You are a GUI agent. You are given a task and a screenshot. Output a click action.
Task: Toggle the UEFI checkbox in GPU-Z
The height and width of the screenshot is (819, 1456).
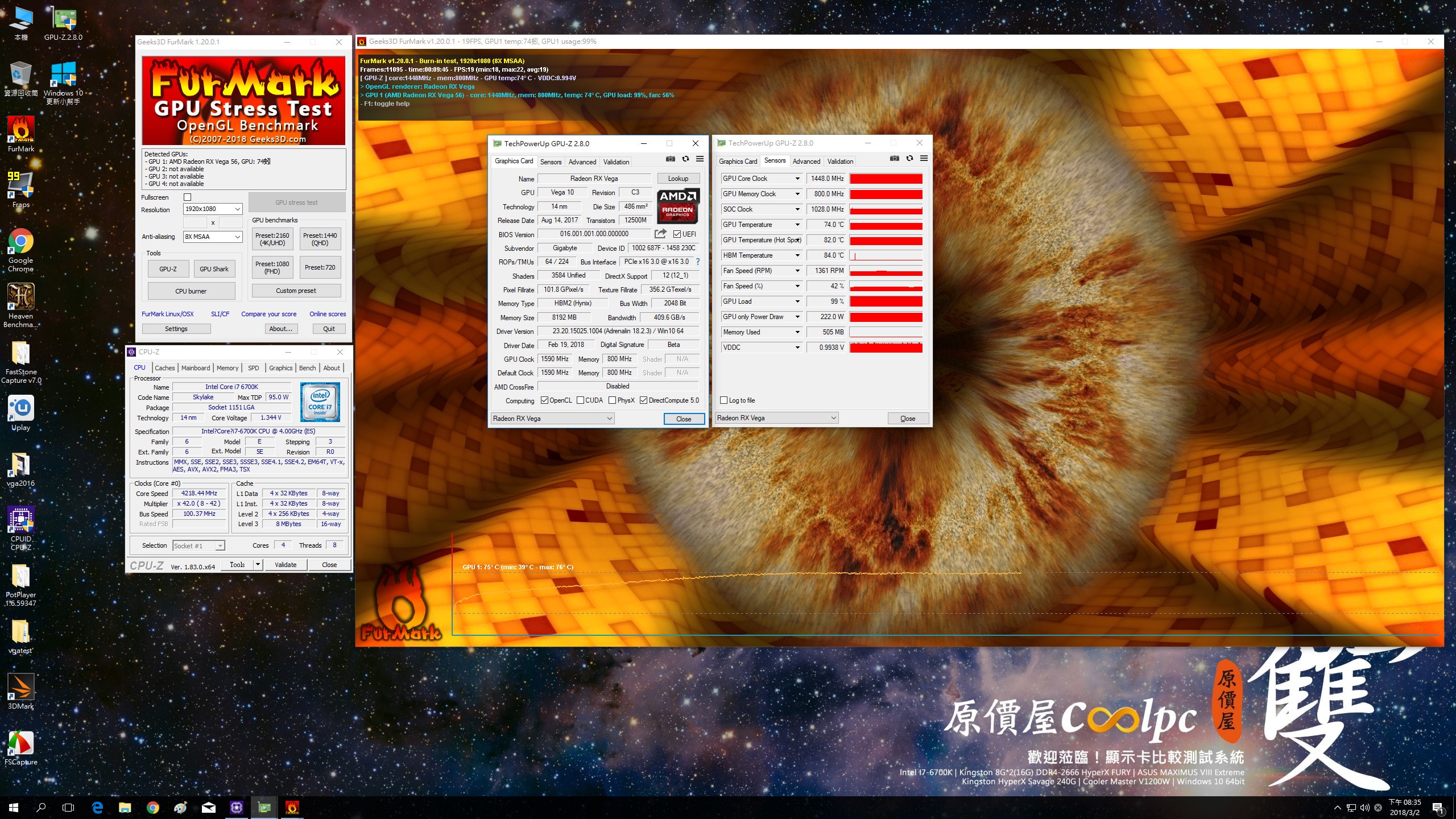677,234
